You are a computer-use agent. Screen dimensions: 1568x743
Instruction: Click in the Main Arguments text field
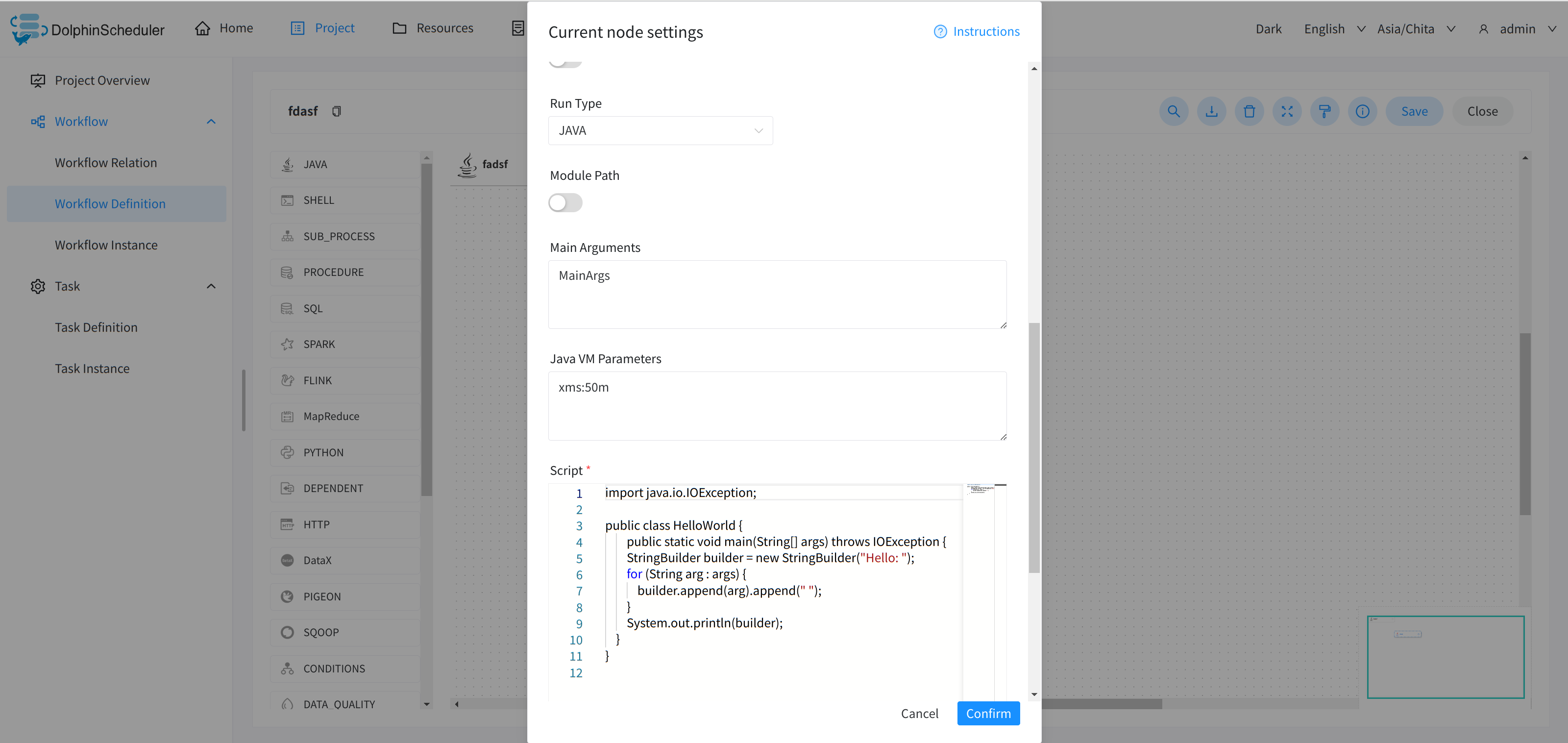[x=777, y=294]
